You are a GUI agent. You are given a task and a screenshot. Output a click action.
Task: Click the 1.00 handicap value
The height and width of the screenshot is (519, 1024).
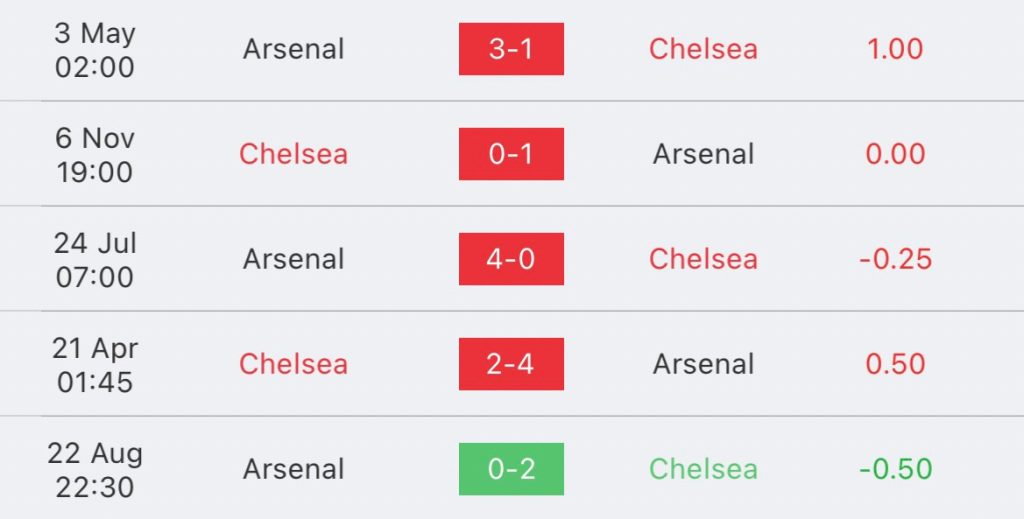895,49
